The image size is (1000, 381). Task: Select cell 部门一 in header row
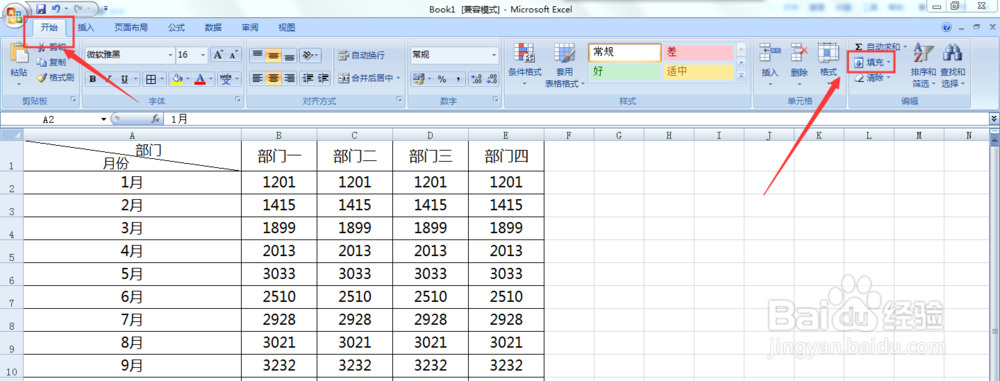tap(279, 156)
